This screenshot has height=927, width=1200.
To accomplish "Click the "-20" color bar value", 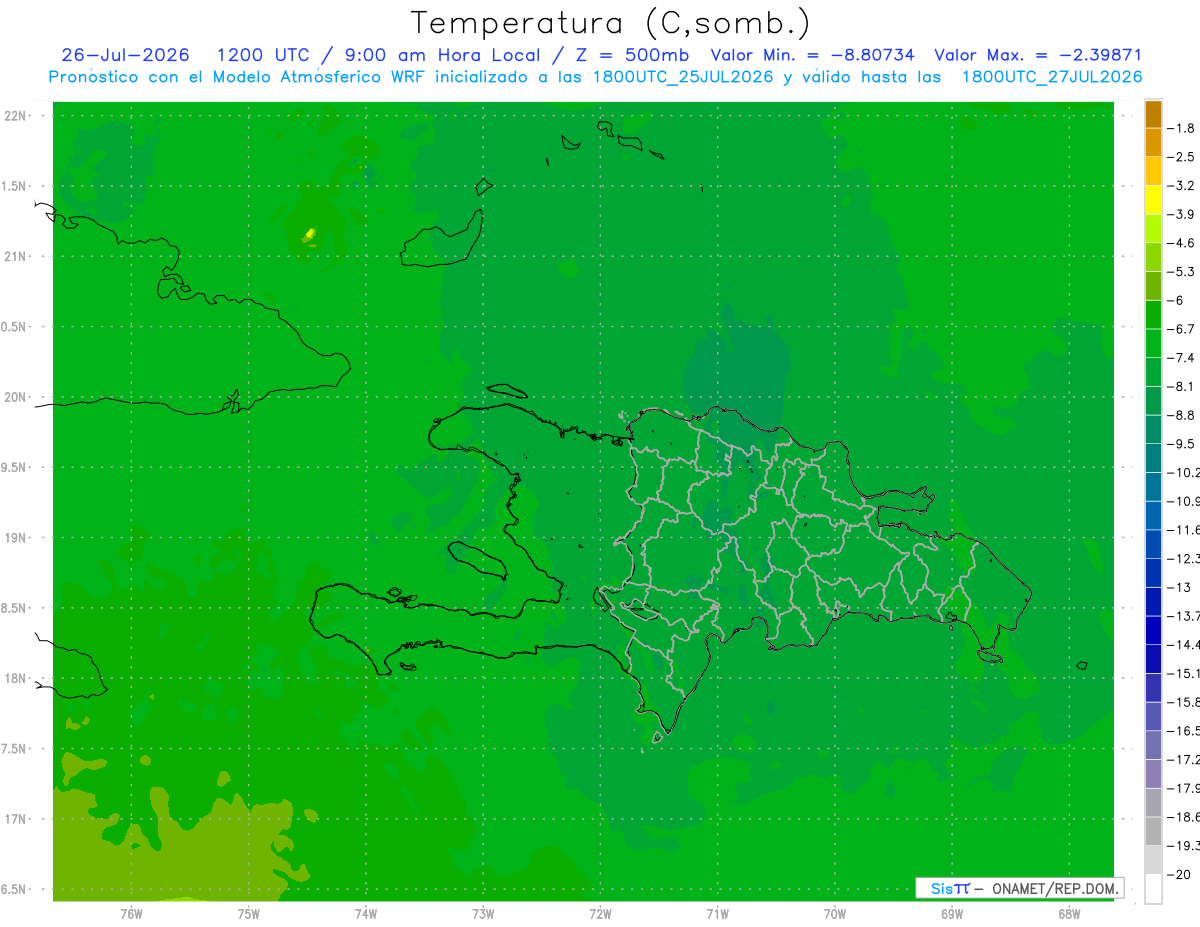I will [1179, 874].
